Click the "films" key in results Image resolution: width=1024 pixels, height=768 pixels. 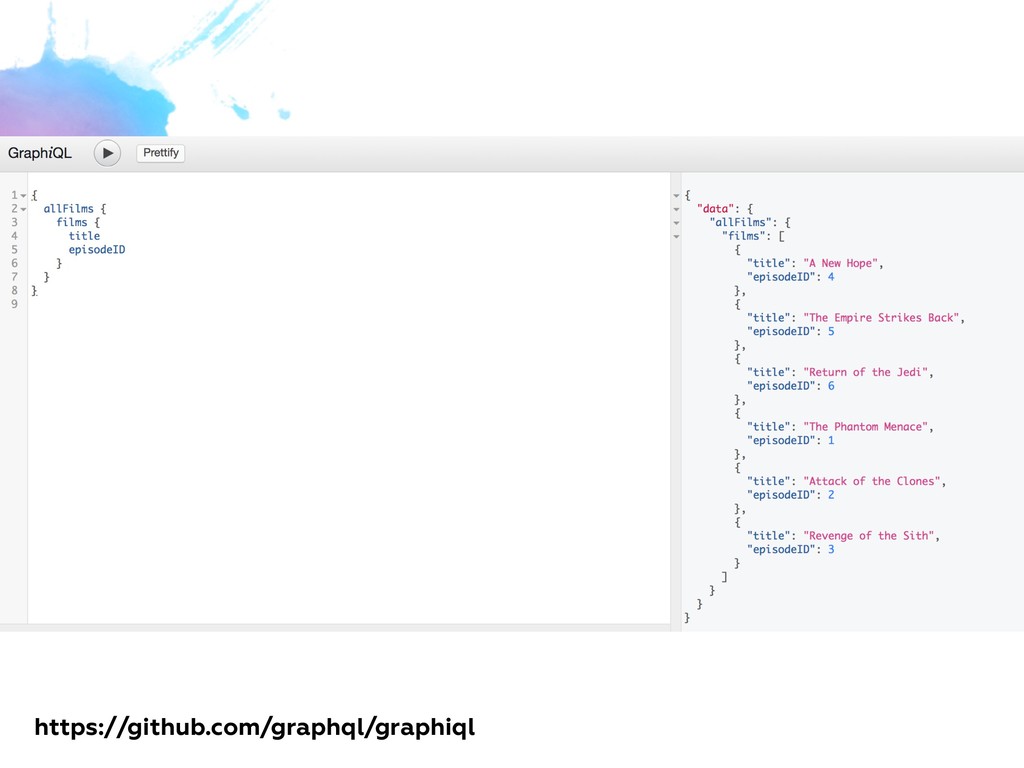tap(744, 236)
